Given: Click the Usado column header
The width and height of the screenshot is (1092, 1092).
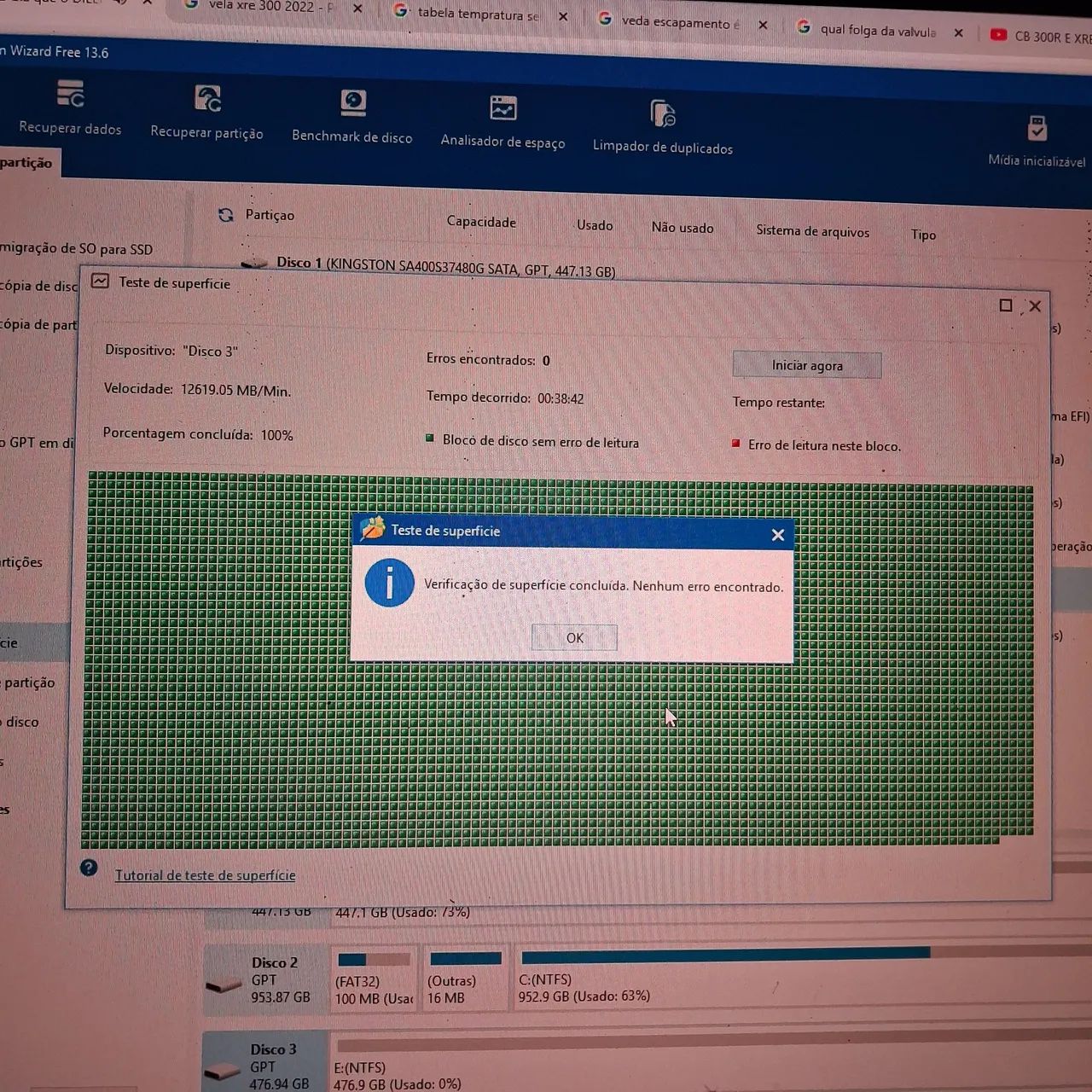Looking at the screenshot, I should point(595,225).
